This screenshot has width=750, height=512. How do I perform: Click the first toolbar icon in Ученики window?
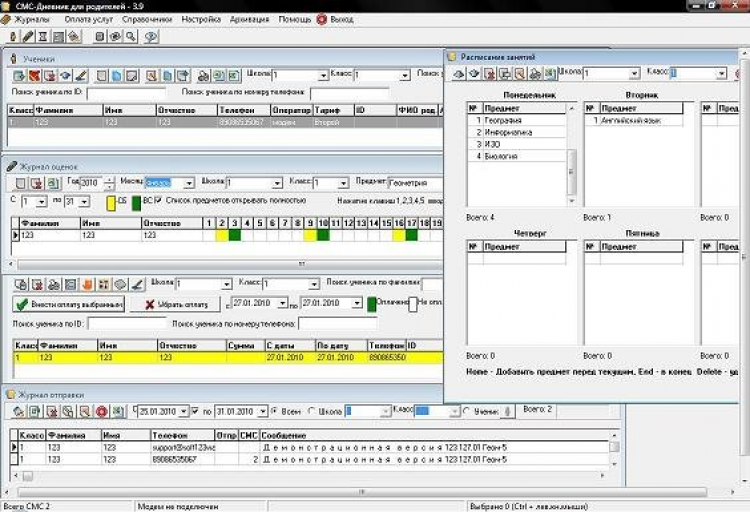click(19, 76)
